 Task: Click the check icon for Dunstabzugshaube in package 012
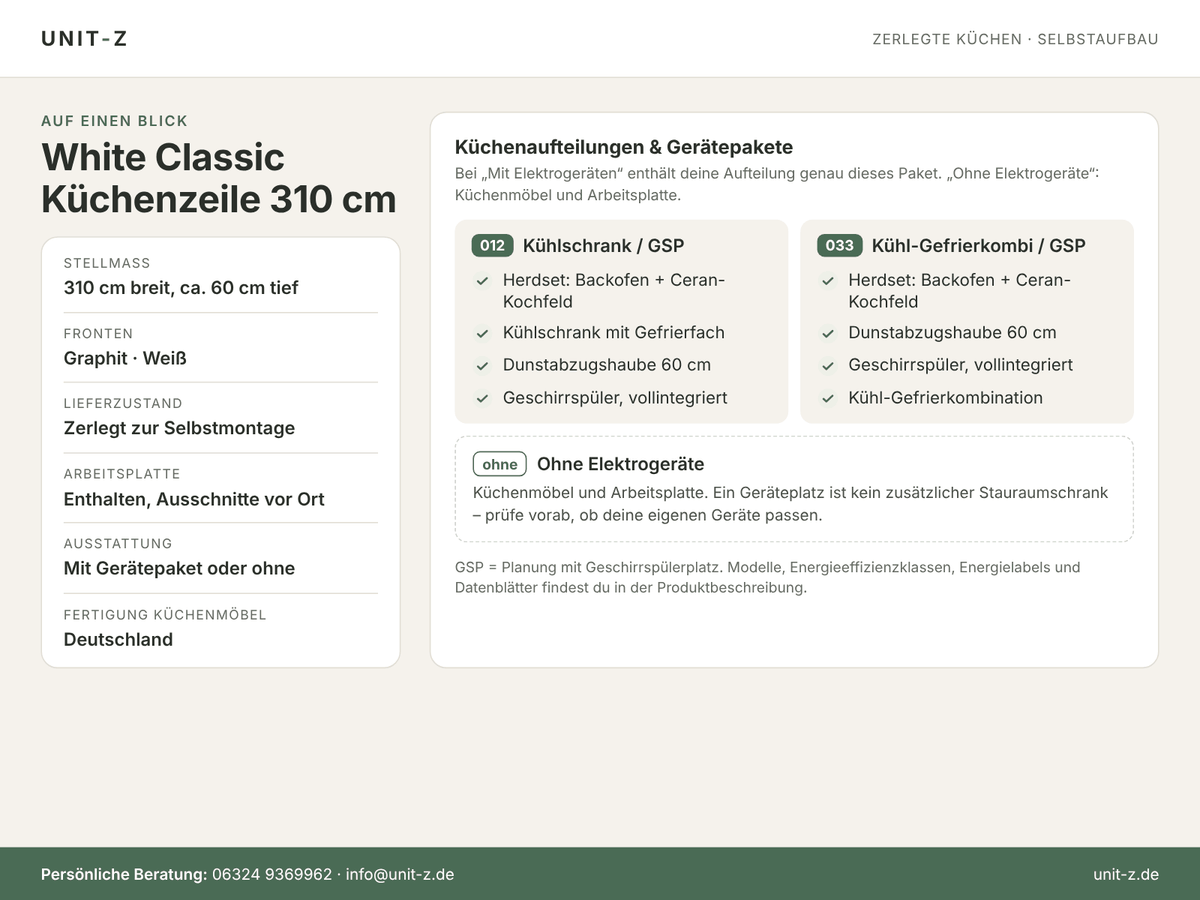point(482,366)
